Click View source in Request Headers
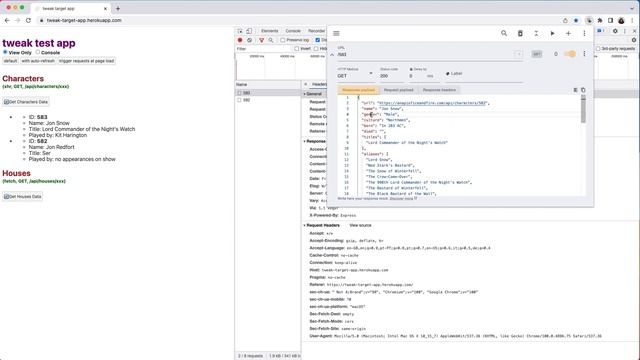The width and height of the screenshot is (640, 360). [x=360, y=225]
